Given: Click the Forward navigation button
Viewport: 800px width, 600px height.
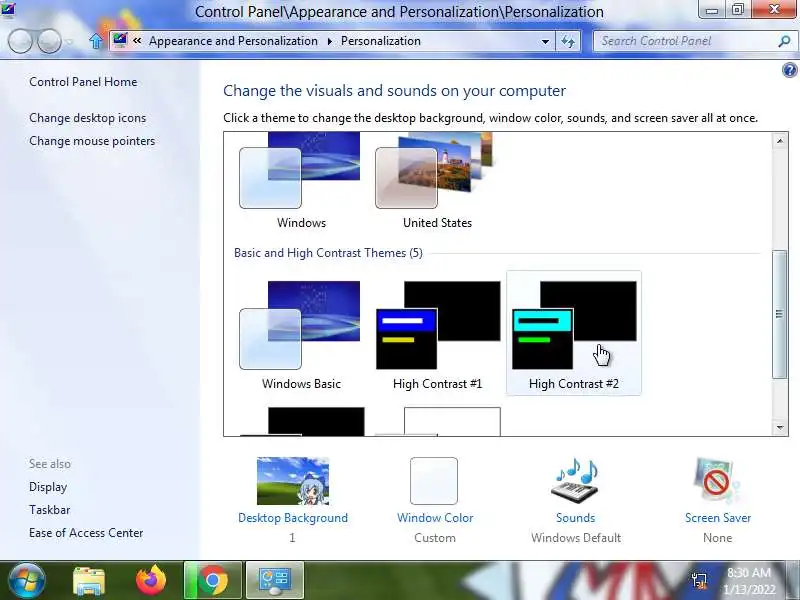Looking at the screenshot, I should click(49, 41).
